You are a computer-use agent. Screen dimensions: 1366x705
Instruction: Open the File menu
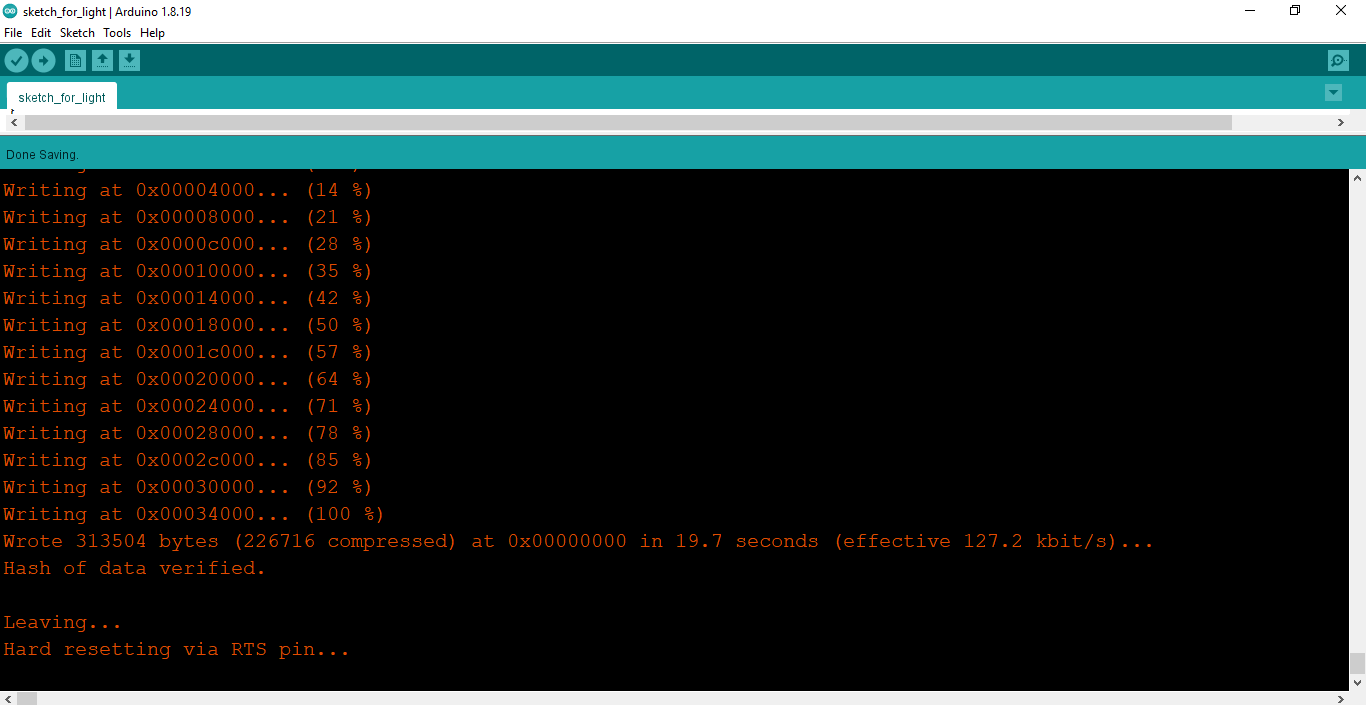pos(13,32)
